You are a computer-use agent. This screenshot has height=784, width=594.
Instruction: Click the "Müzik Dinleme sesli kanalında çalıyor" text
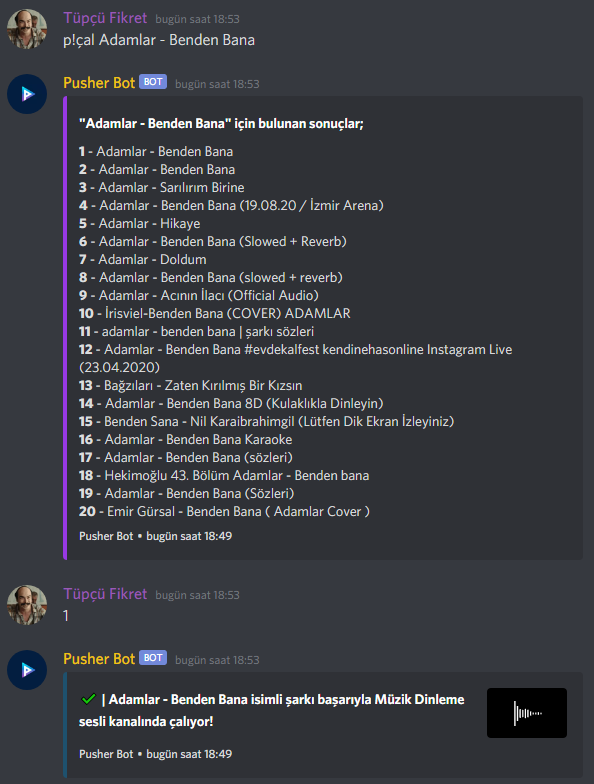[272, 710]
